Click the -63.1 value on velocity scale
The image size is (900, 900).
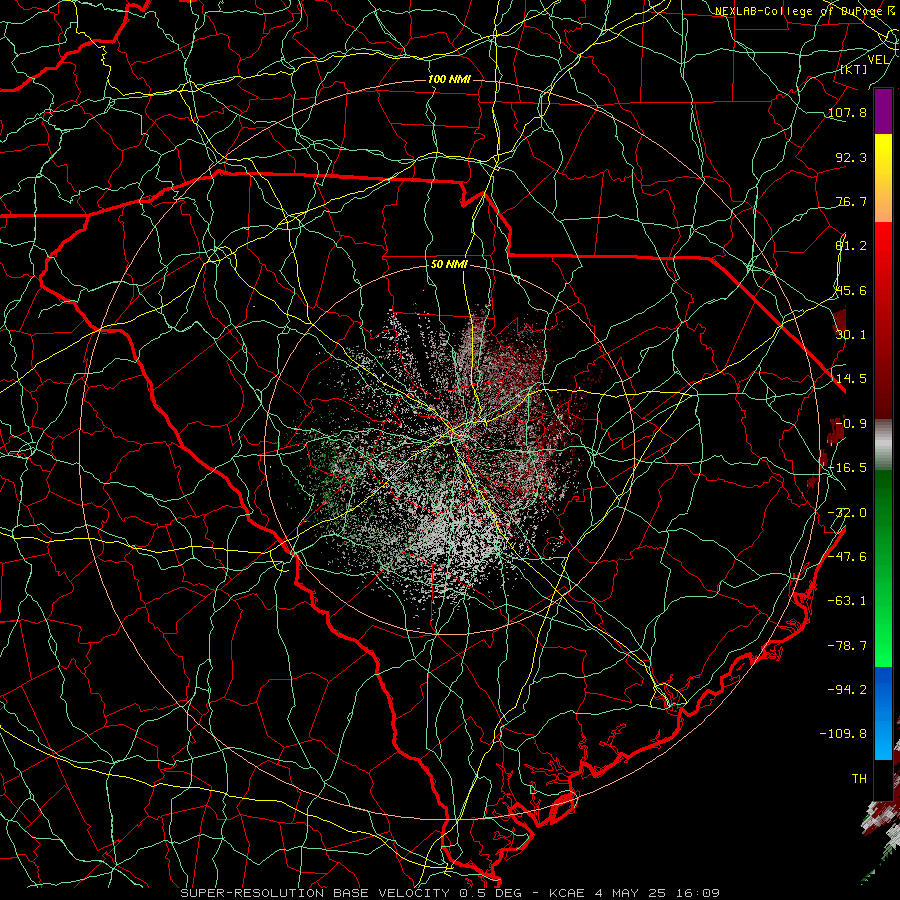(x=847, y=601)
